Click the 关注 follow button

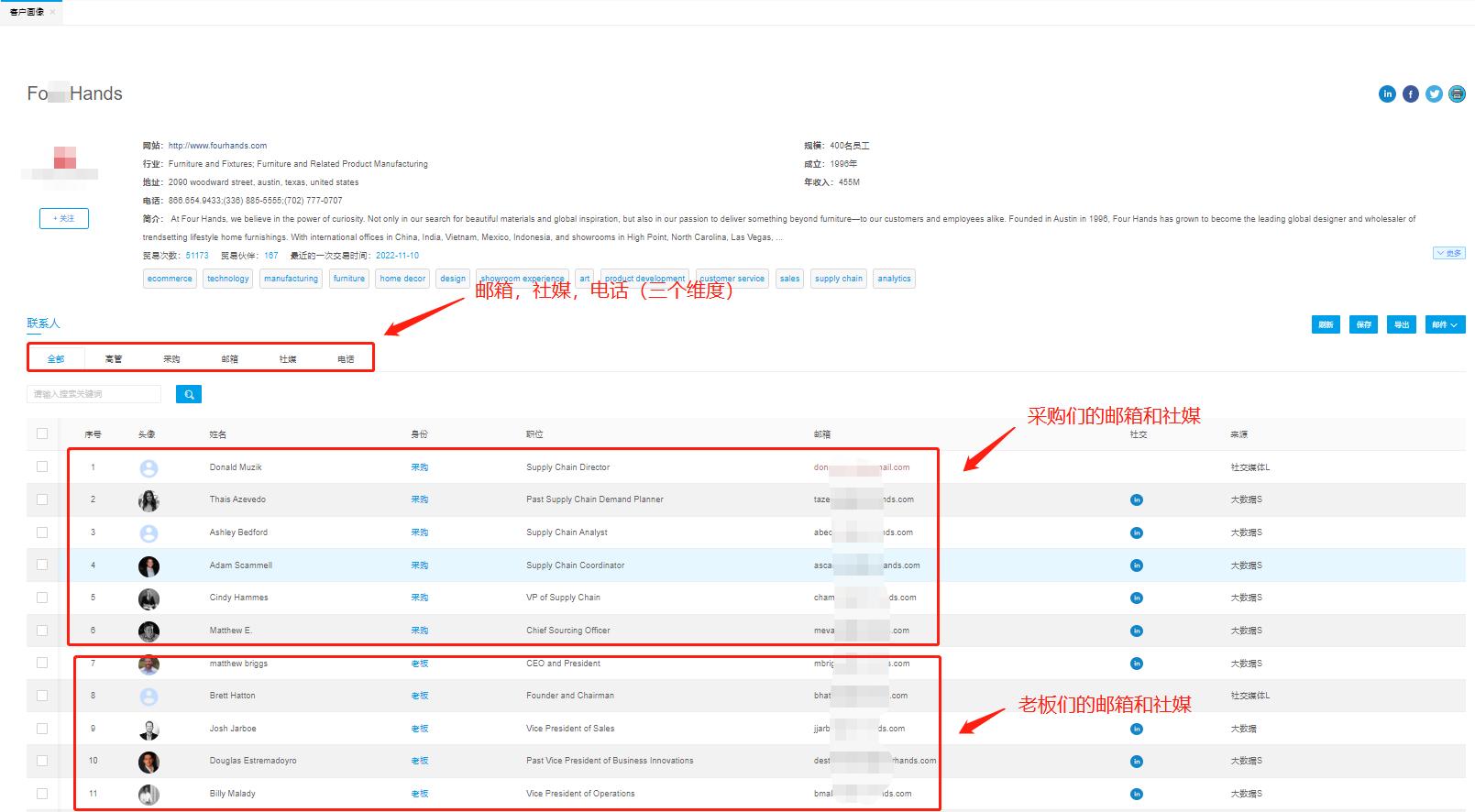point(64,218)
